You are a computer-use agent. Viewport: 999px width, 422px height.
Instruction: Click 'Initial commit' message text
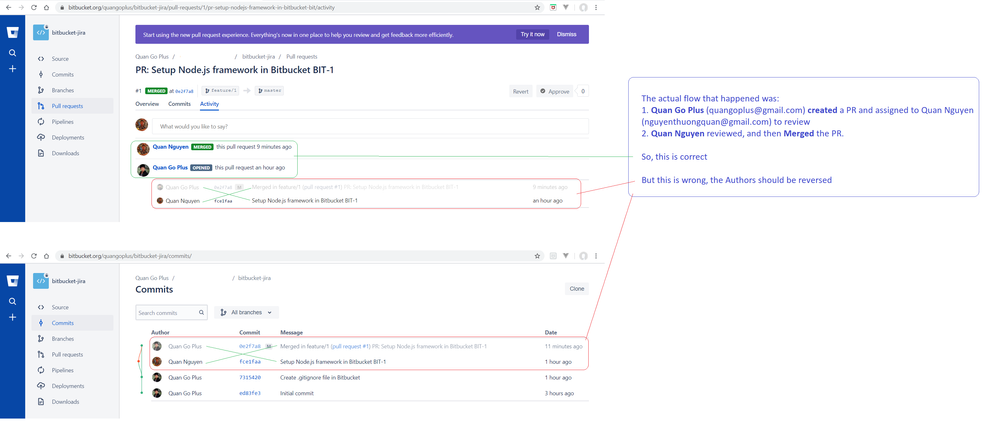[x=297, y=393]
